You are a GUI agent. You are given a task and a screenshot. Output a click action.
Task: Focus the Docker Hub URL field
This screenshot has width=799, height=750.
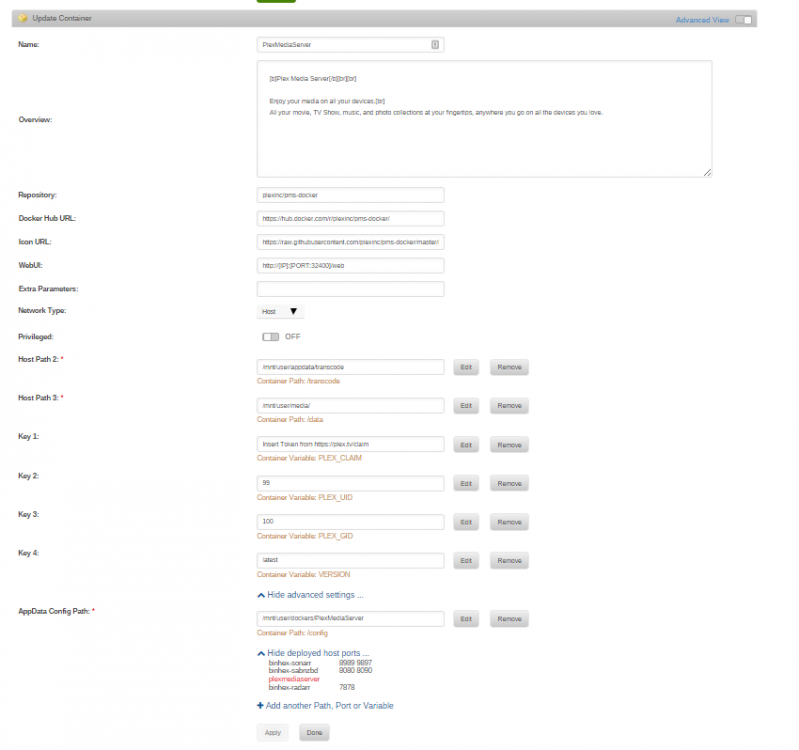point(351,219)
